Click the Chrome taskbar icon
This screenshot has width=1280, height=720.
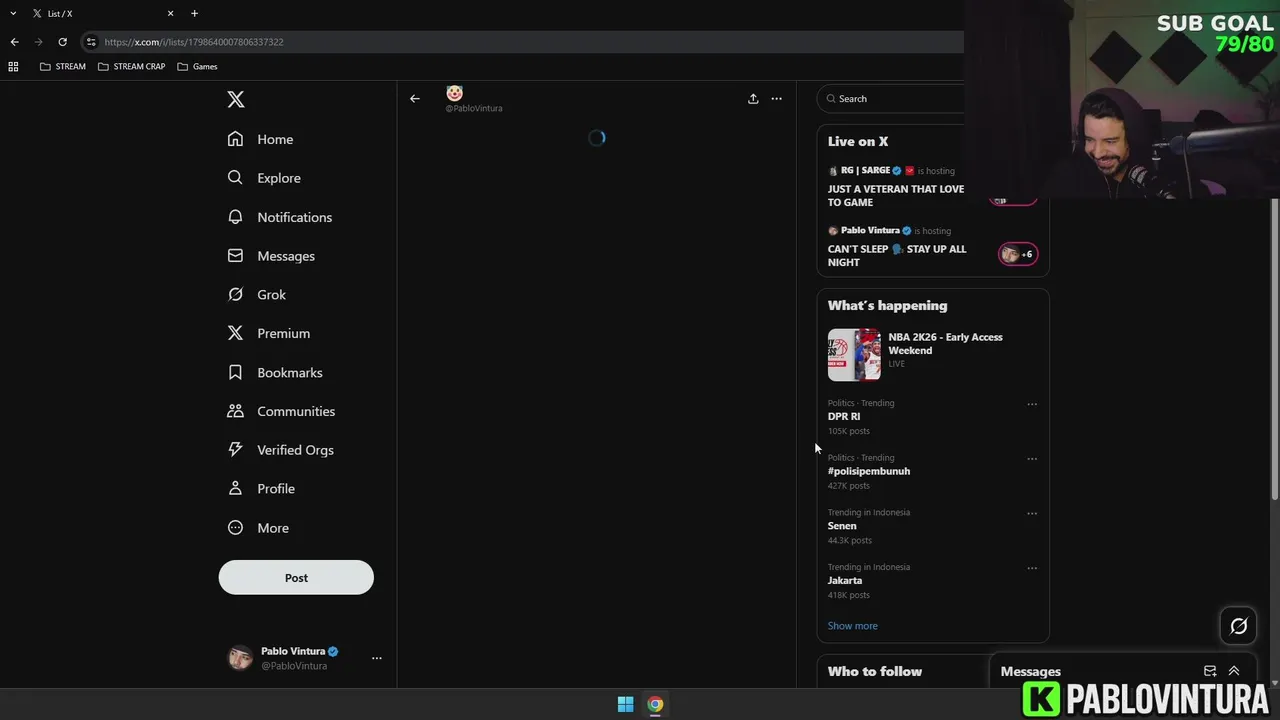655,704
